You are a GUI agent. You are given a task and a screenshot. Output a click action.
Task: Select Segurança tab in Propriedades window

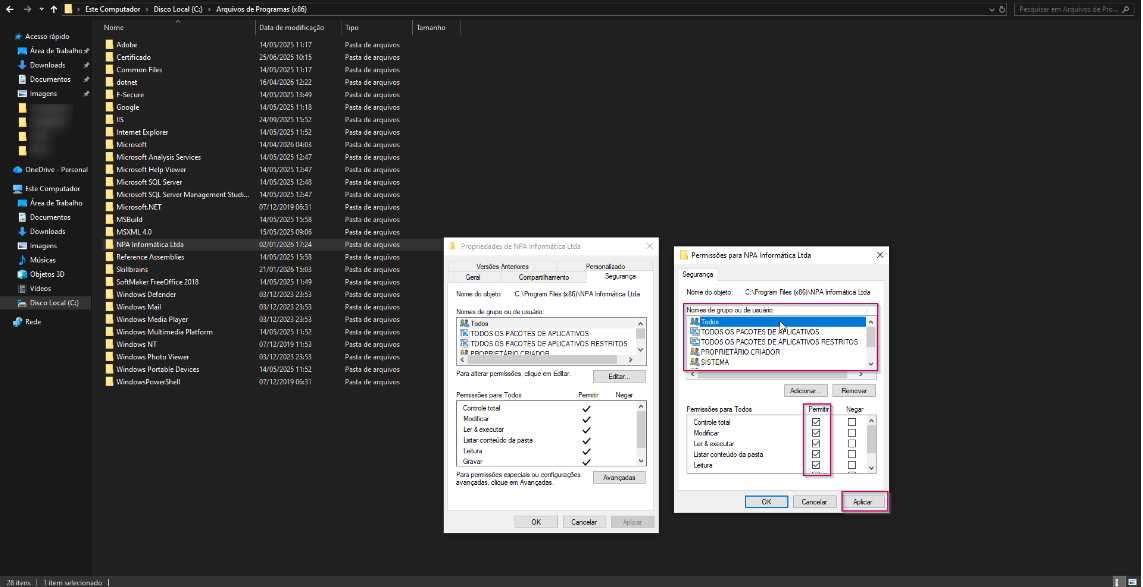click(x=620, y=276)
